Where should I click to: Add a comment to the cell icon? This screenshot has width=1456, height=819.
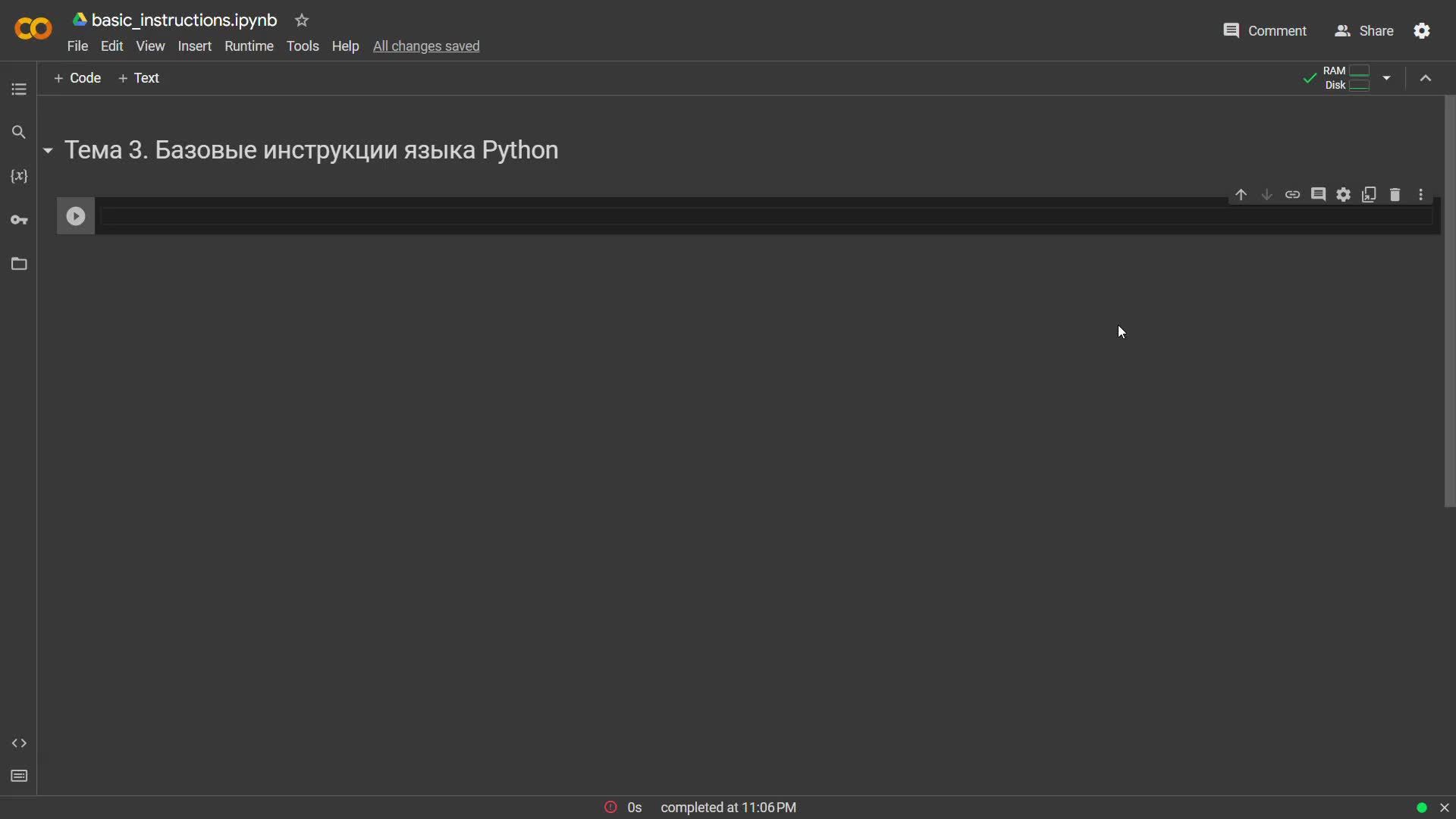(1318, 195)
